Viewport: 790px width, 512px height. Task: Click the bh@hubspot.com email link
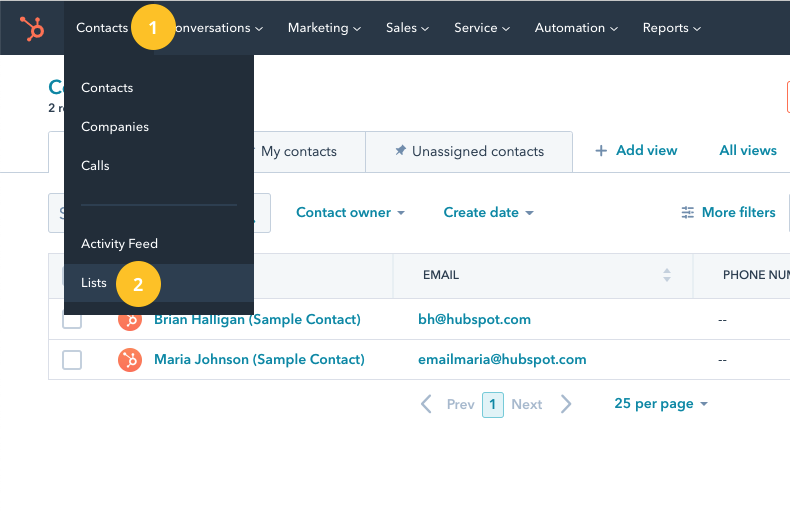(474, 320)
